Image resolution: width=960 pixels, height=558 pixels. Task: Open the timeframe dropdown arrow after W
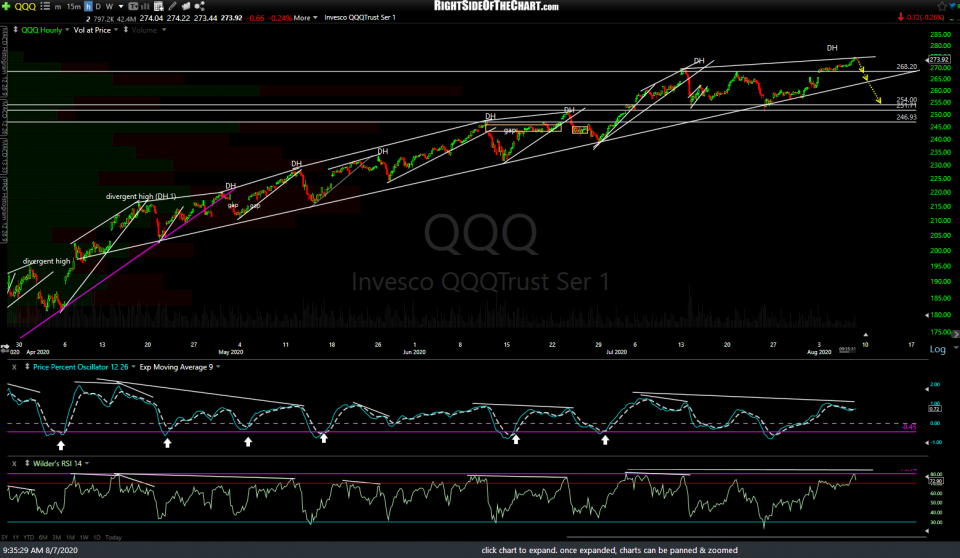121,7
